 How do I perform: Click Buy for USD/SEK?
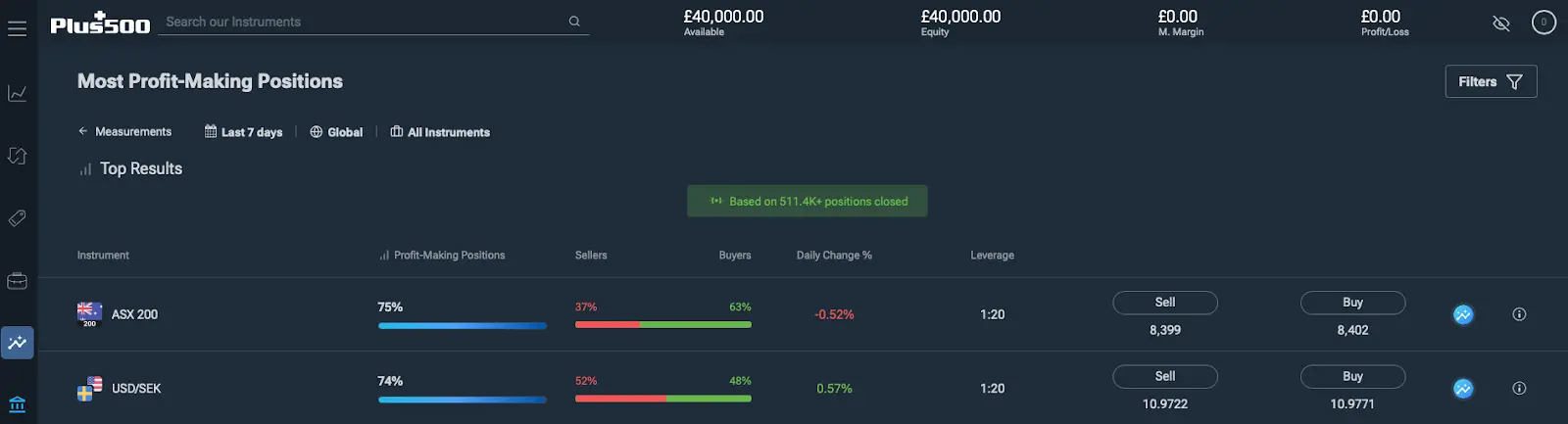[1352, 377]
